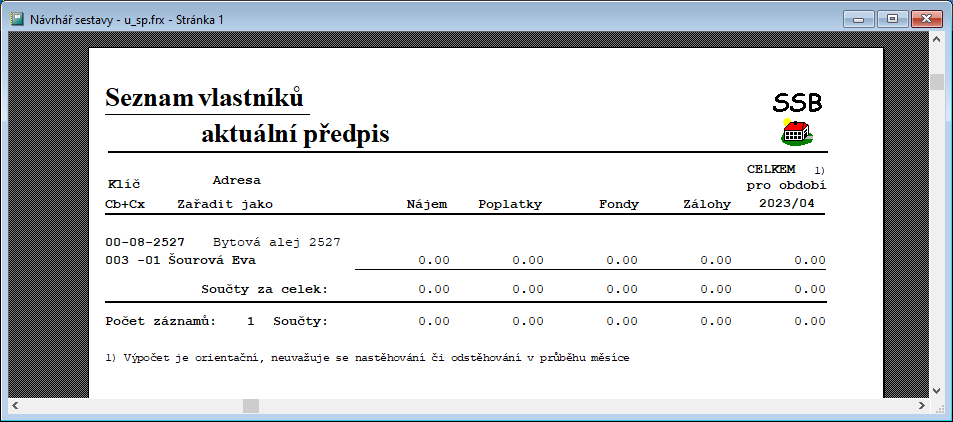The image size is (953, 422).
Task: Click the vertical scrollbar up arrow
Action: point(937,42)
